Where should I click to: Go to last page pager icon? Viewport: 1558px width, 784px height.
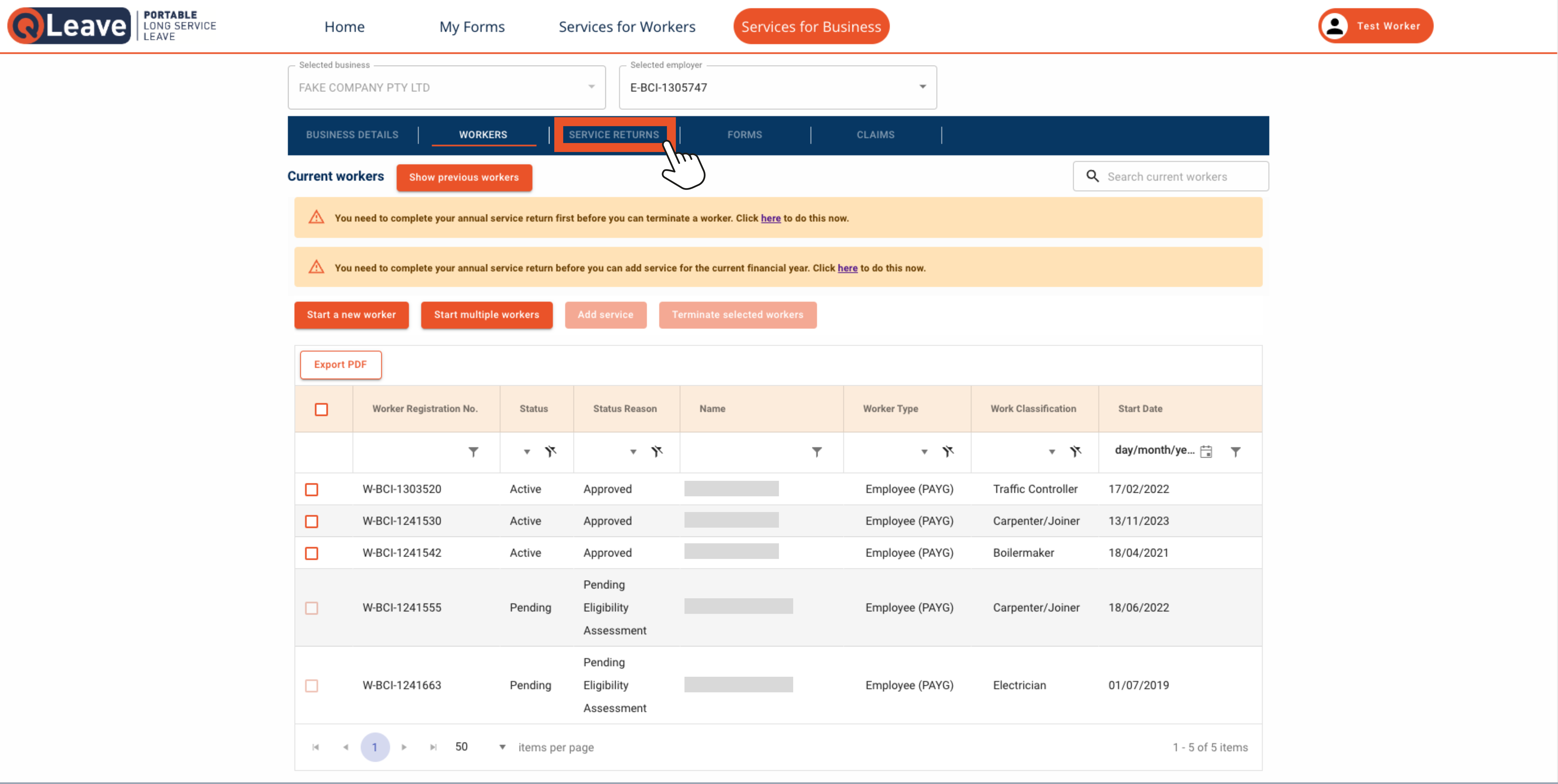coord(434,747)
